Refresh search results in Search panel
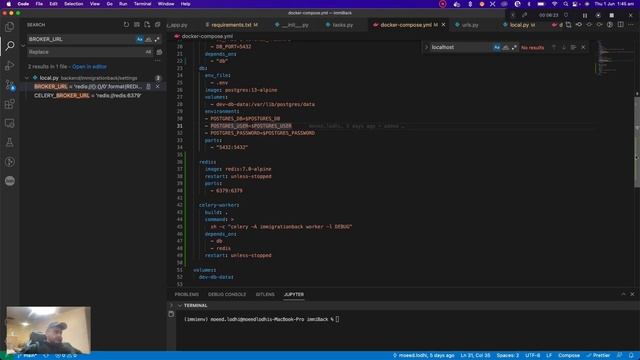This screenshot has height=360, width=640. 126,25
